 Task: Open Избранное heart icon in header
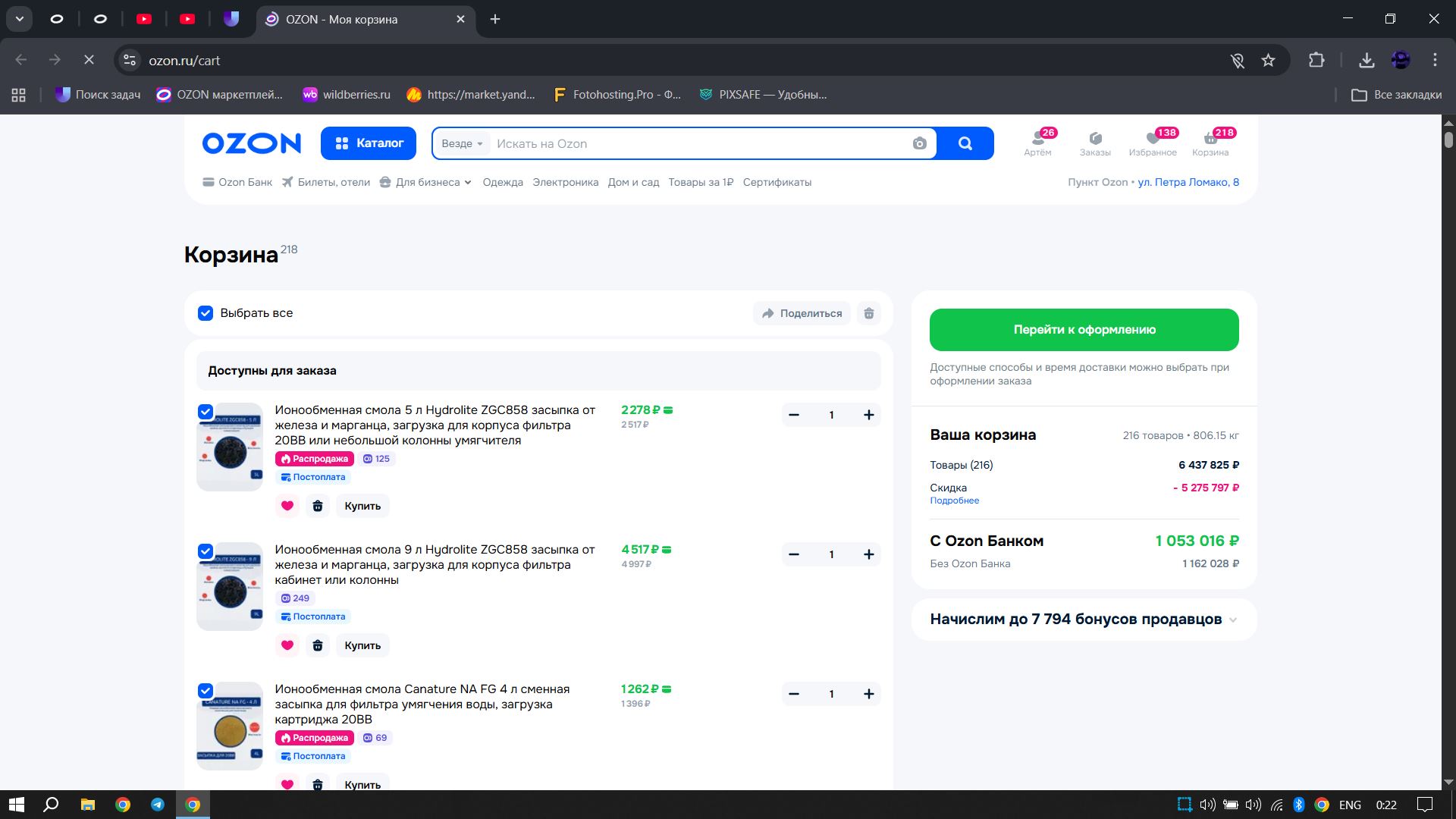[1153, 139]
